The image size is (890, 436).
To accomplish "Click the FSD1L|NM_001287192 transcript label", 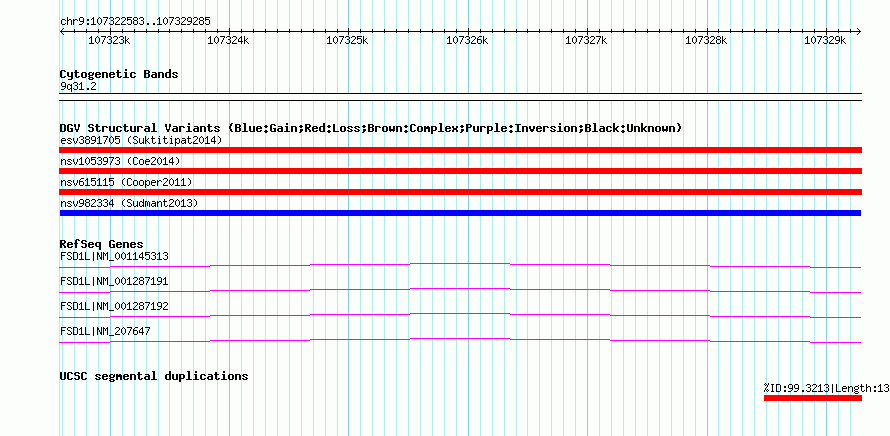I will (114, 307).
